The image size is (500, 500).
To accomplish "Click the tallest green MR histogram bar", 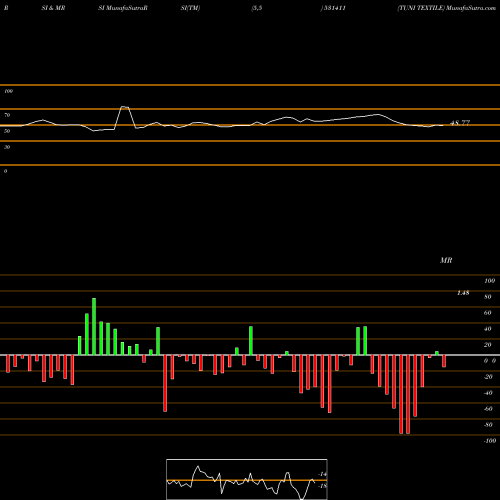I will [x=94, y=326].
